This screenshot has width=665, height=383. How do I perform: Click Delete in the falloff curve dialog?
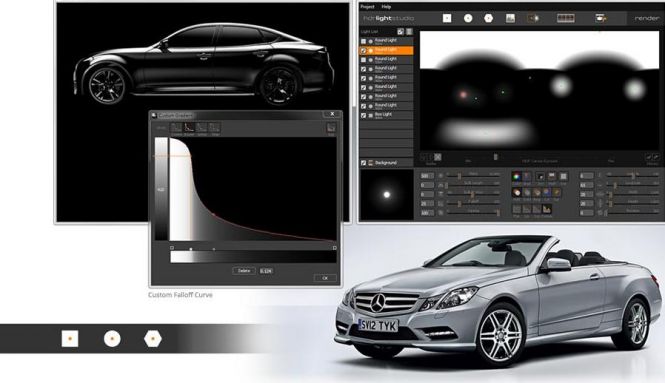pos(244,271)
